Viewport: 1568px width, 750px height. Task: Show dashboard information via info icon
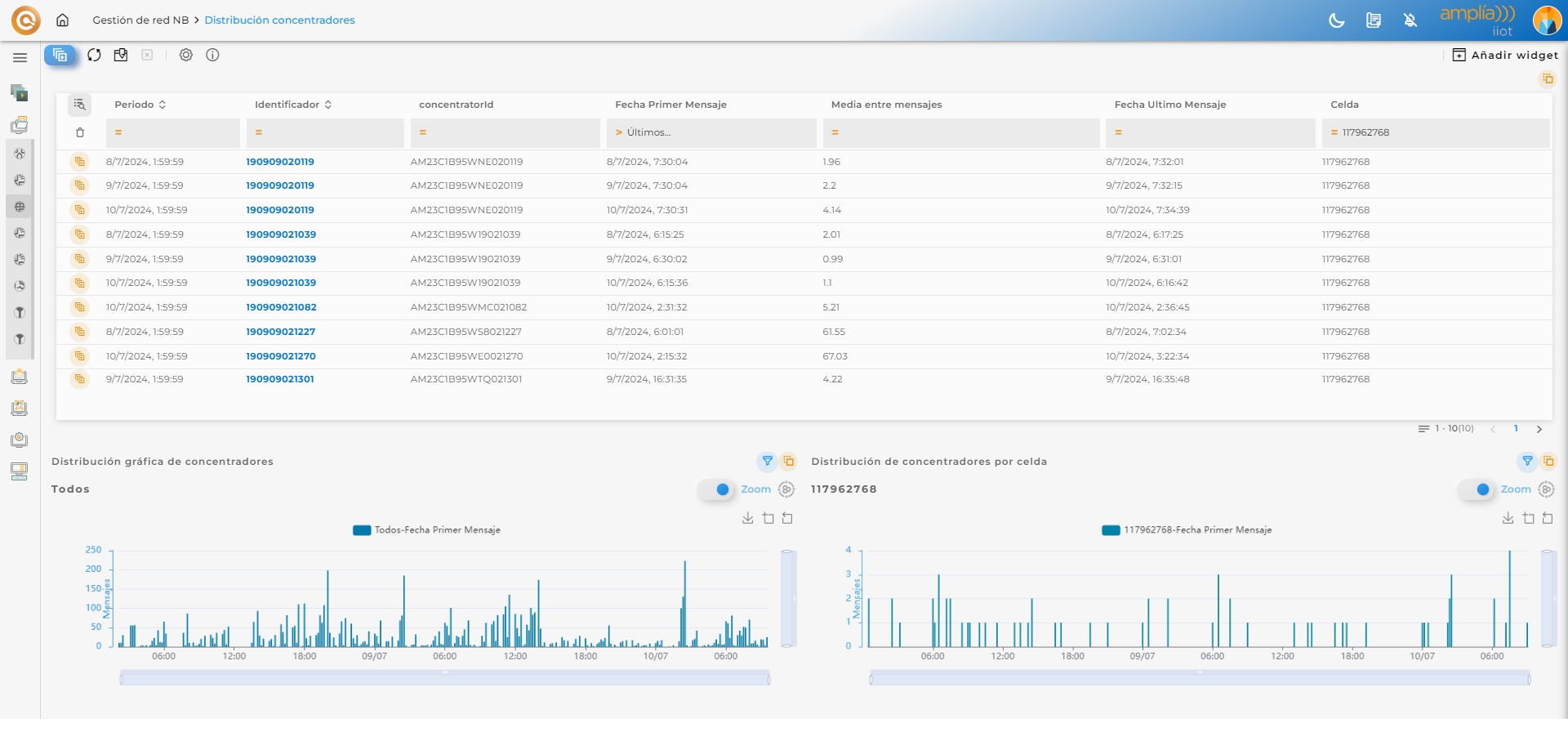[212, 55]
